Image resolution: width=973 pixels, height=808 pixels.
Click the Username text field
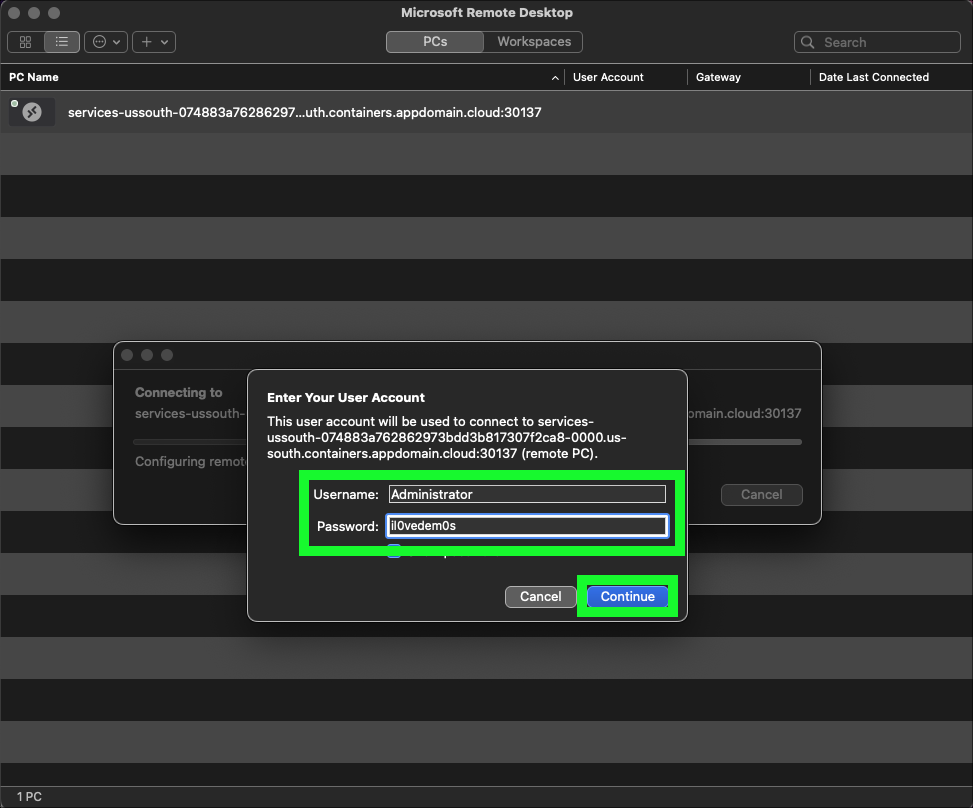coord(526,494)
